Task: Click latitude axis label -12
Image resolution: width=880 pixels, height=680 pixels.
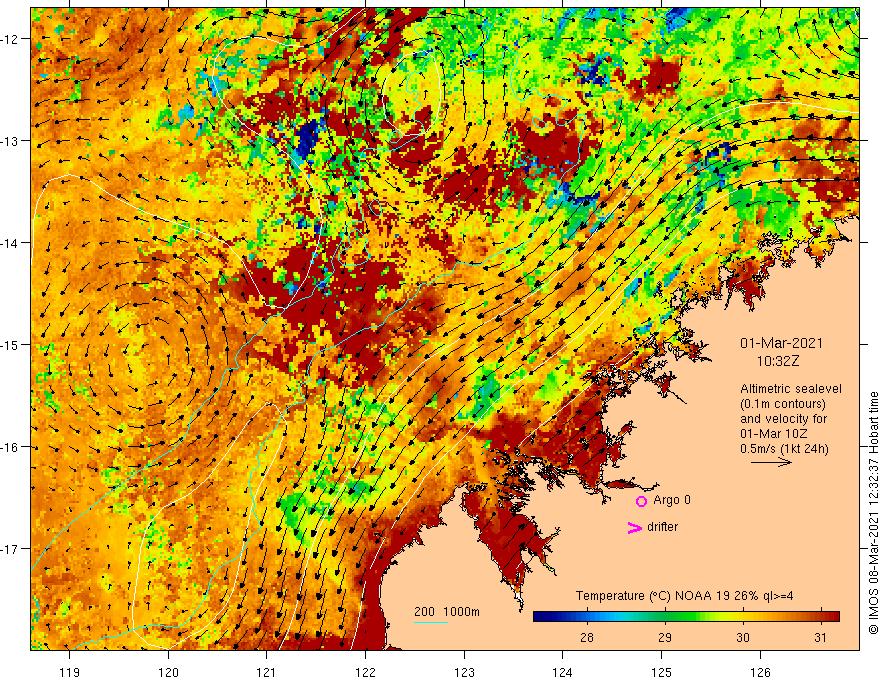Action: pos(10,39)
